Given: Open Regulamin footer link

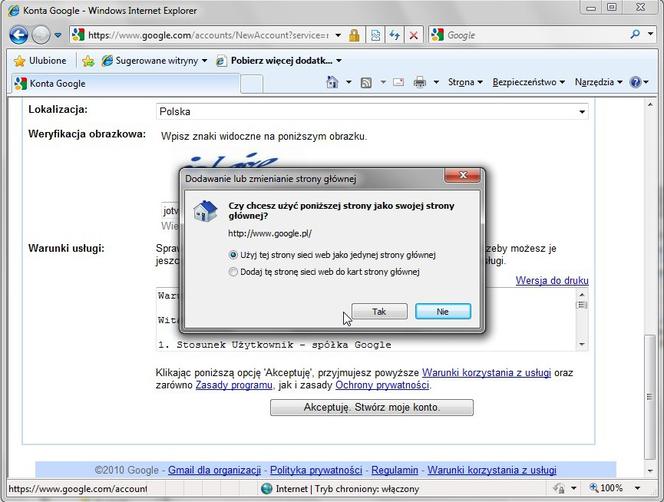Looking at the screenshot, I should coord(395,470).
